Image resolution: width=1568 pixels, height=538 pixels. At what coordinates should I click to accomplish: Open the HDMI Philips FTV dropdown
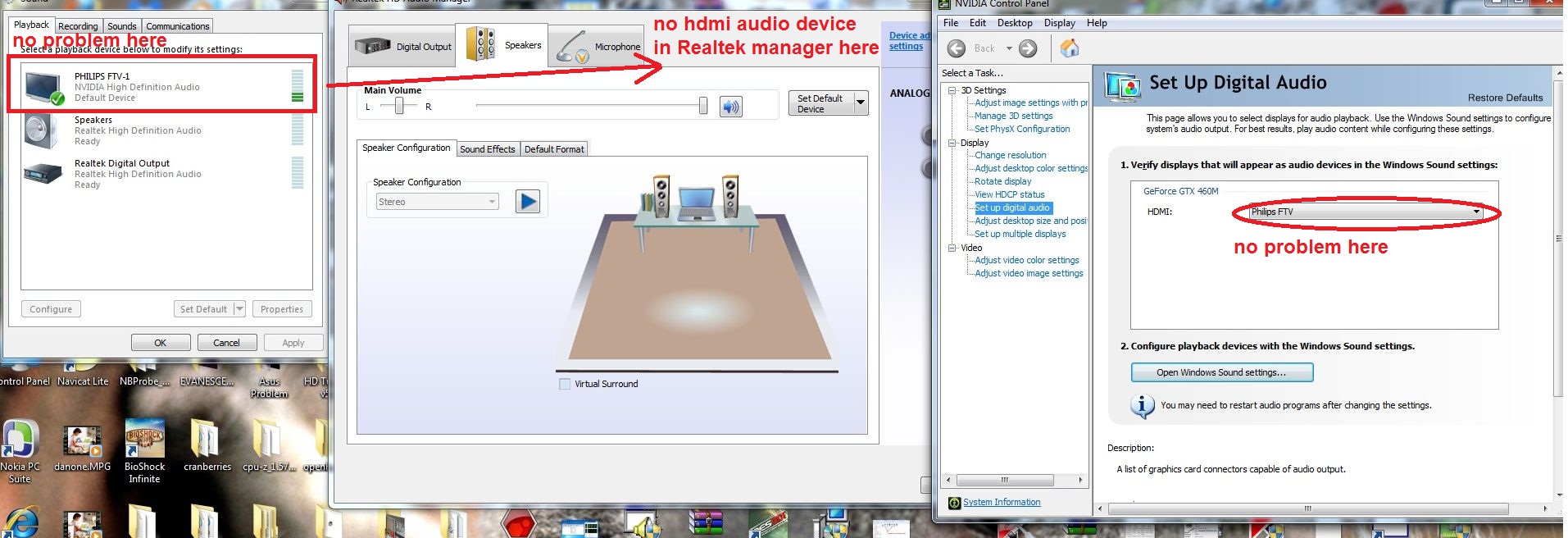pyautogui.click(x=1365, y=212)
